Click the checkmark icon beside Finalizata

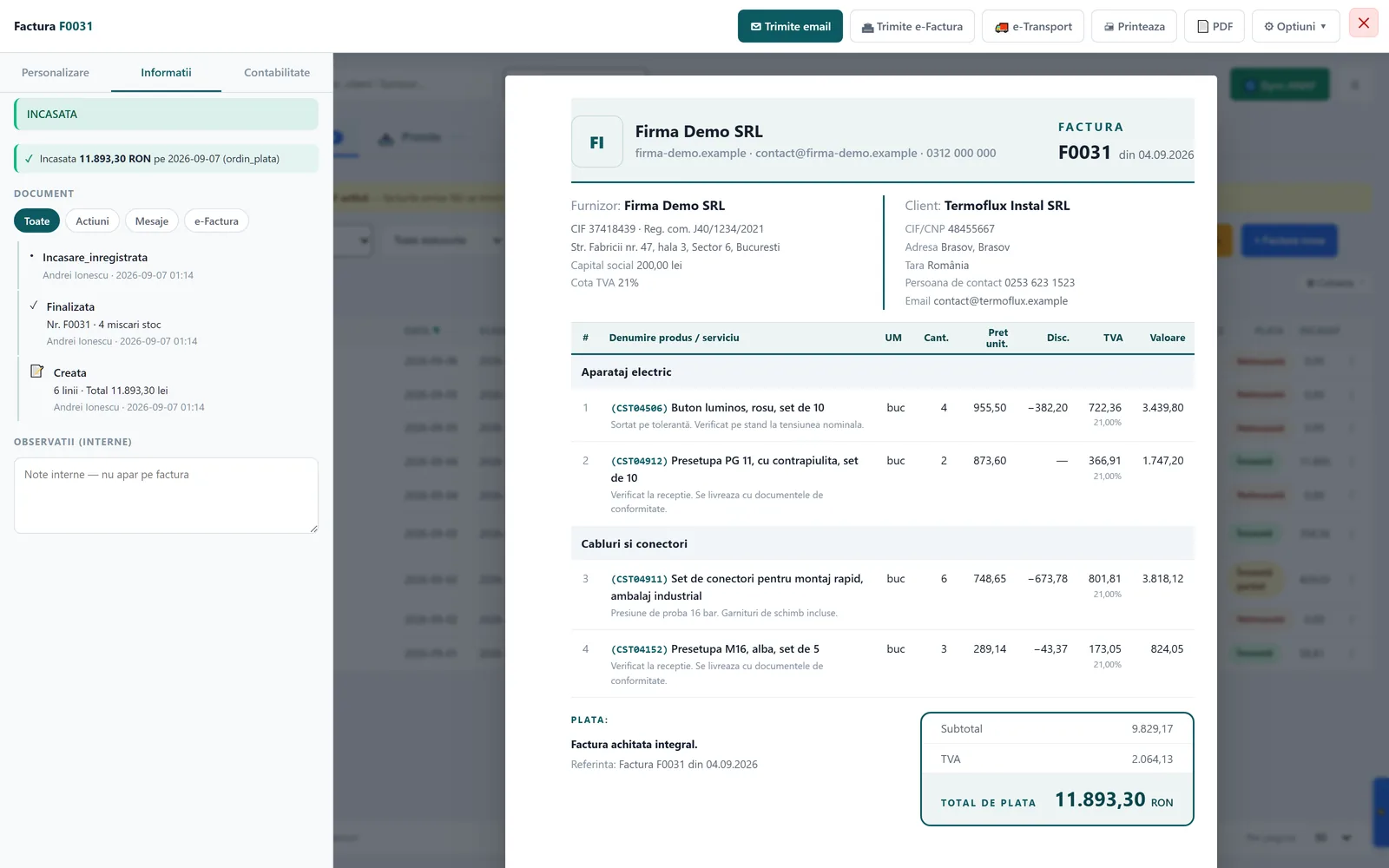point(34,306)
